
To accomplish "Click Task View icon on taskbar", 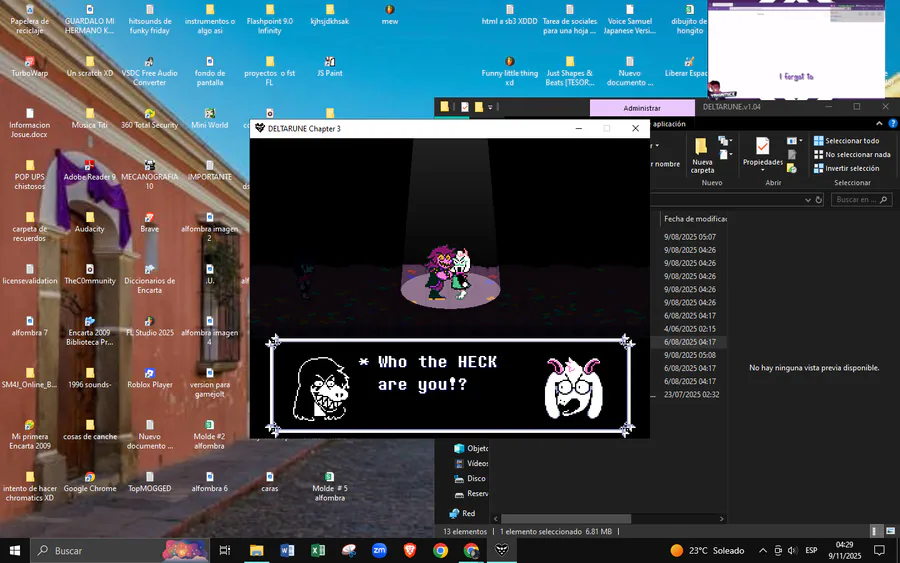I will click(225, 550).
